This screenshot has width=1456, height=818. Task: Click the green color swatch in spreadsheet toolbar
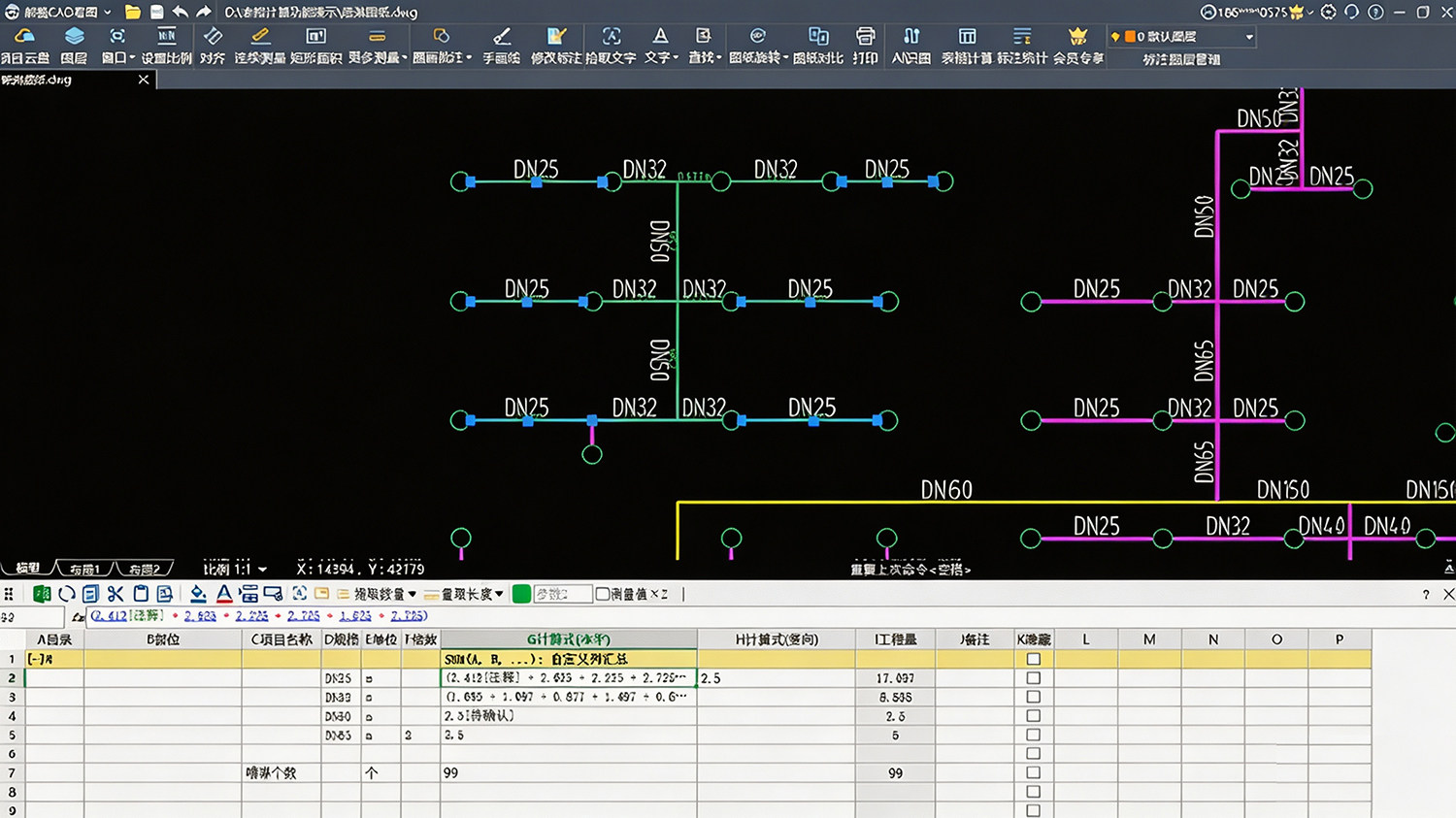(x=521, y=594)
